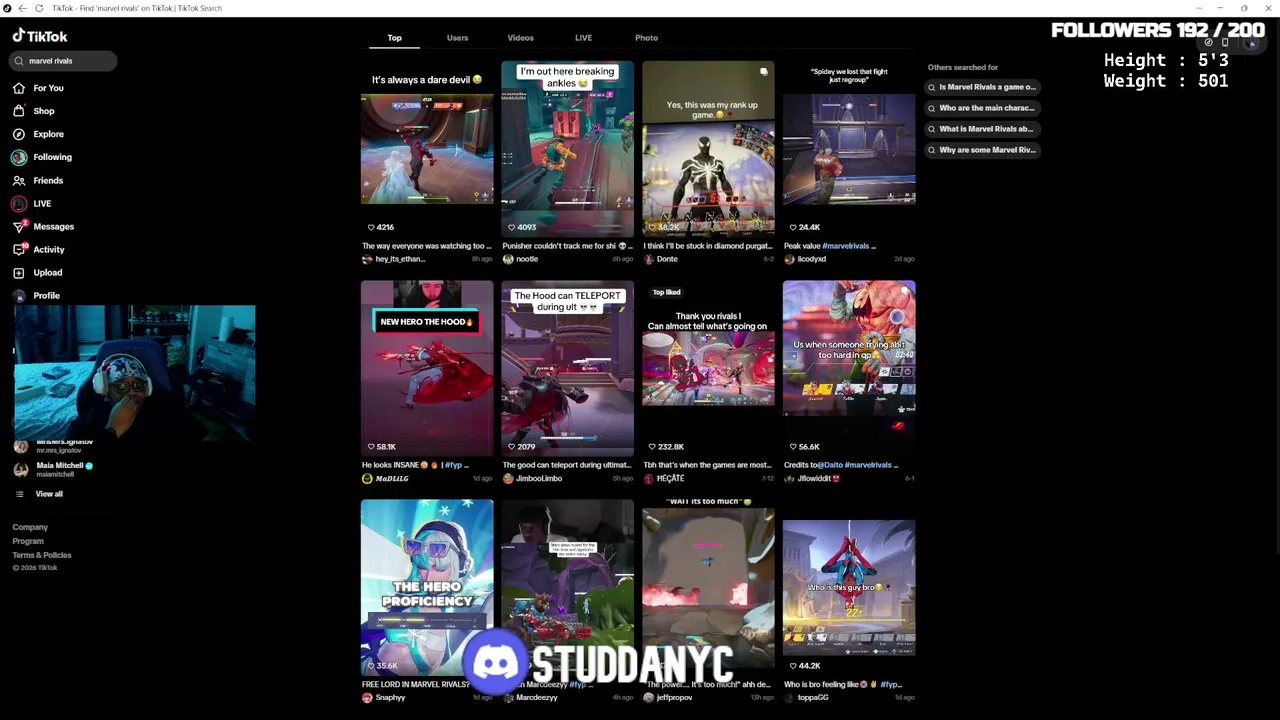Screen dimensions: 1280x720
Task: Open Donte's avatar icon
Action: point(649,259)
